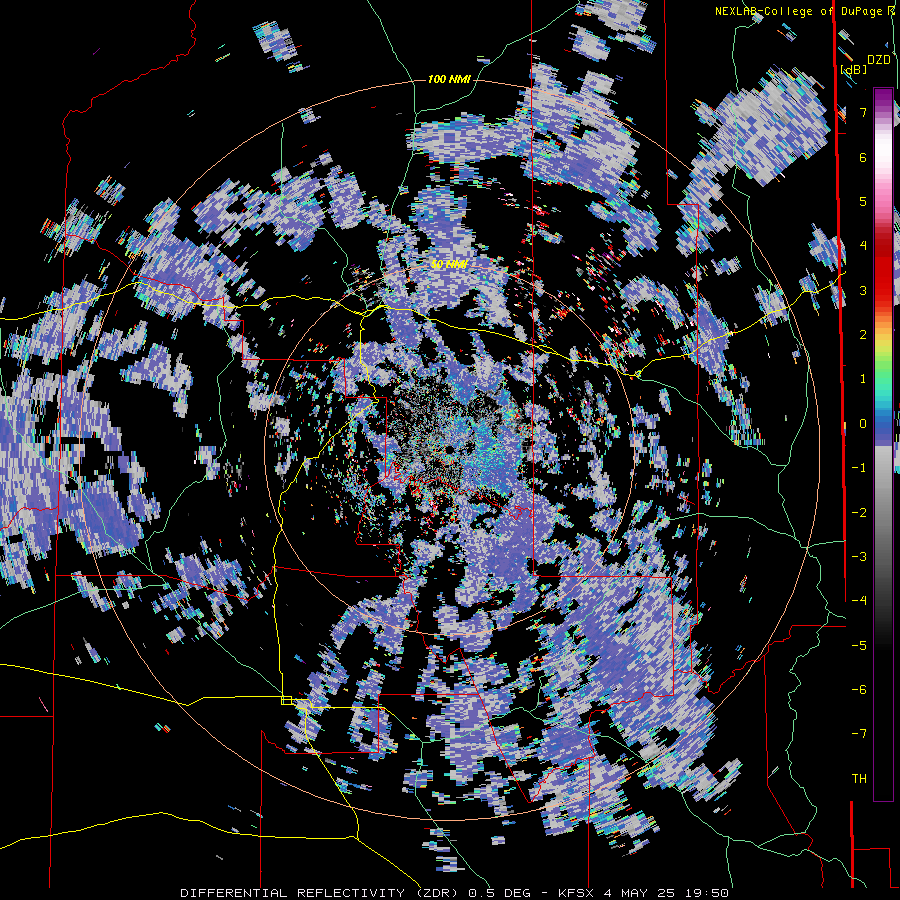Click the "-7" value on the dB scale
The height and width of the screenshot is (900, 900).
[x=859, y=734]
